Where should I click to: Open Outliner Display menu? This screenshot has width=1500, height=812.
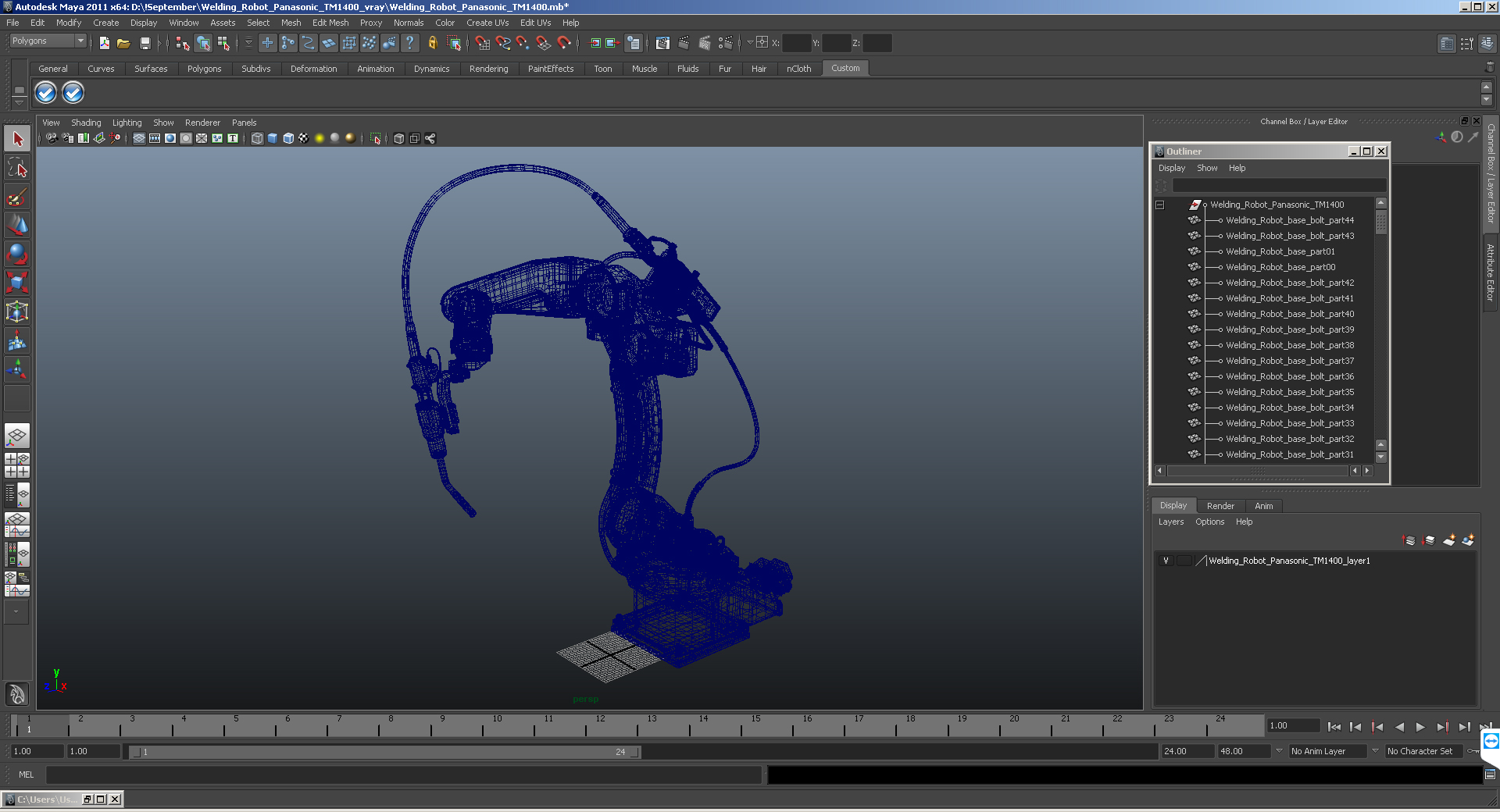[1171, 168]
